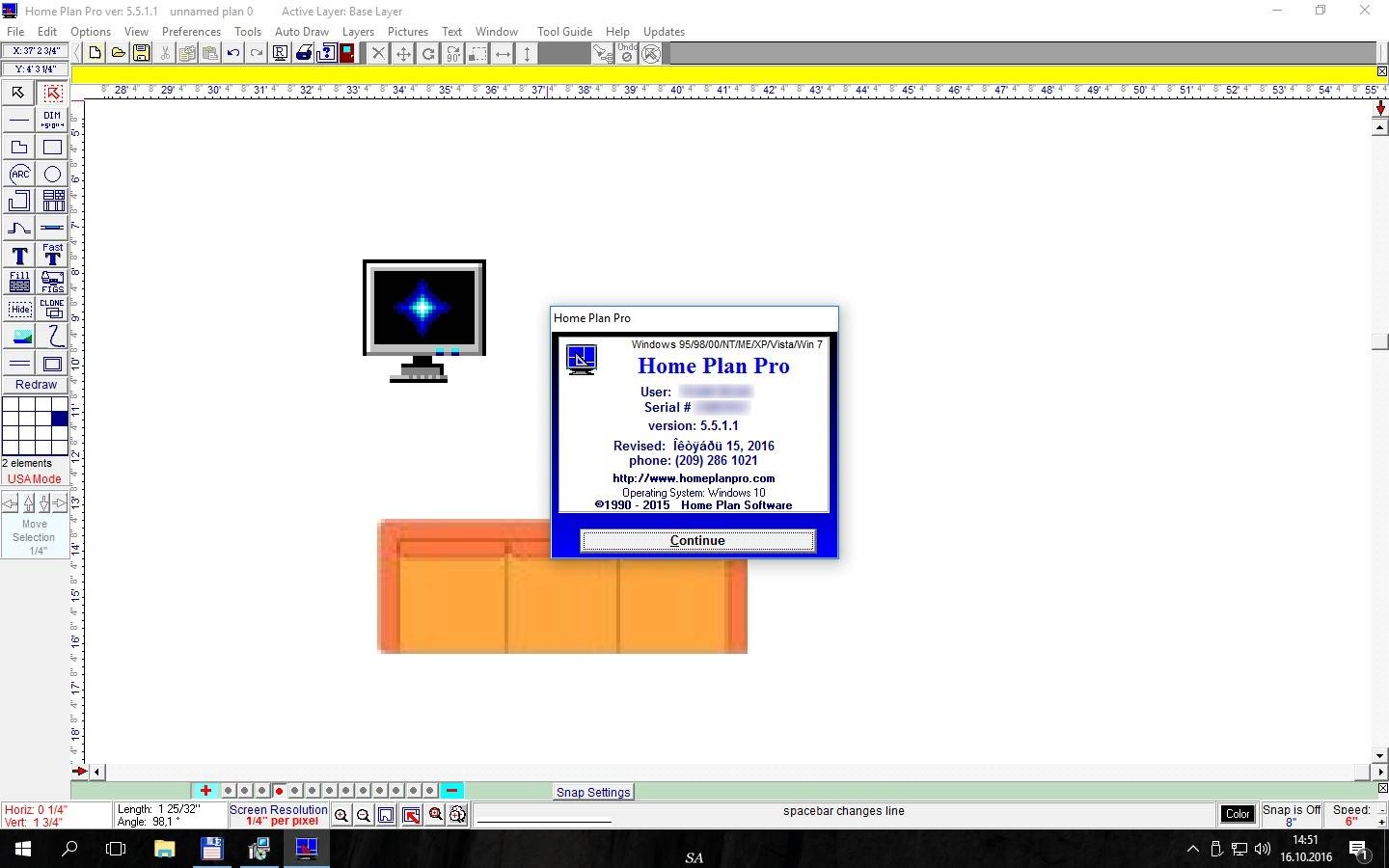Screen dimensions: 1389x868
Task: Select the CLONE tool
Action: pos(52,309)
